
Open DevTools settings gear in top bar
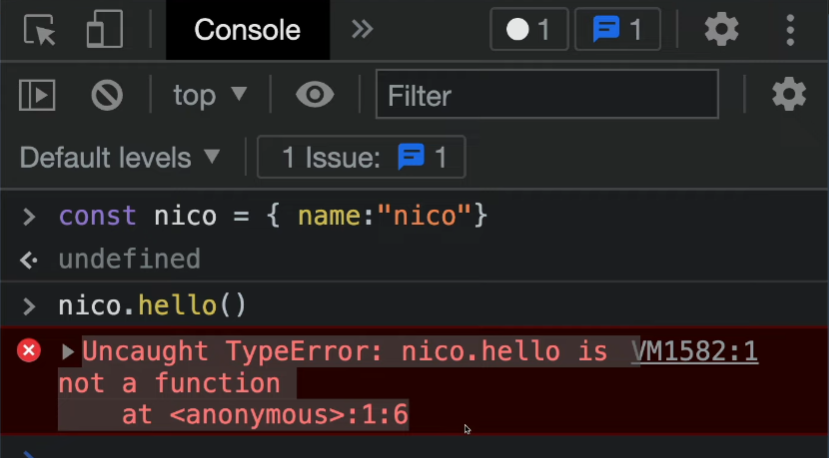pos(722,30)
